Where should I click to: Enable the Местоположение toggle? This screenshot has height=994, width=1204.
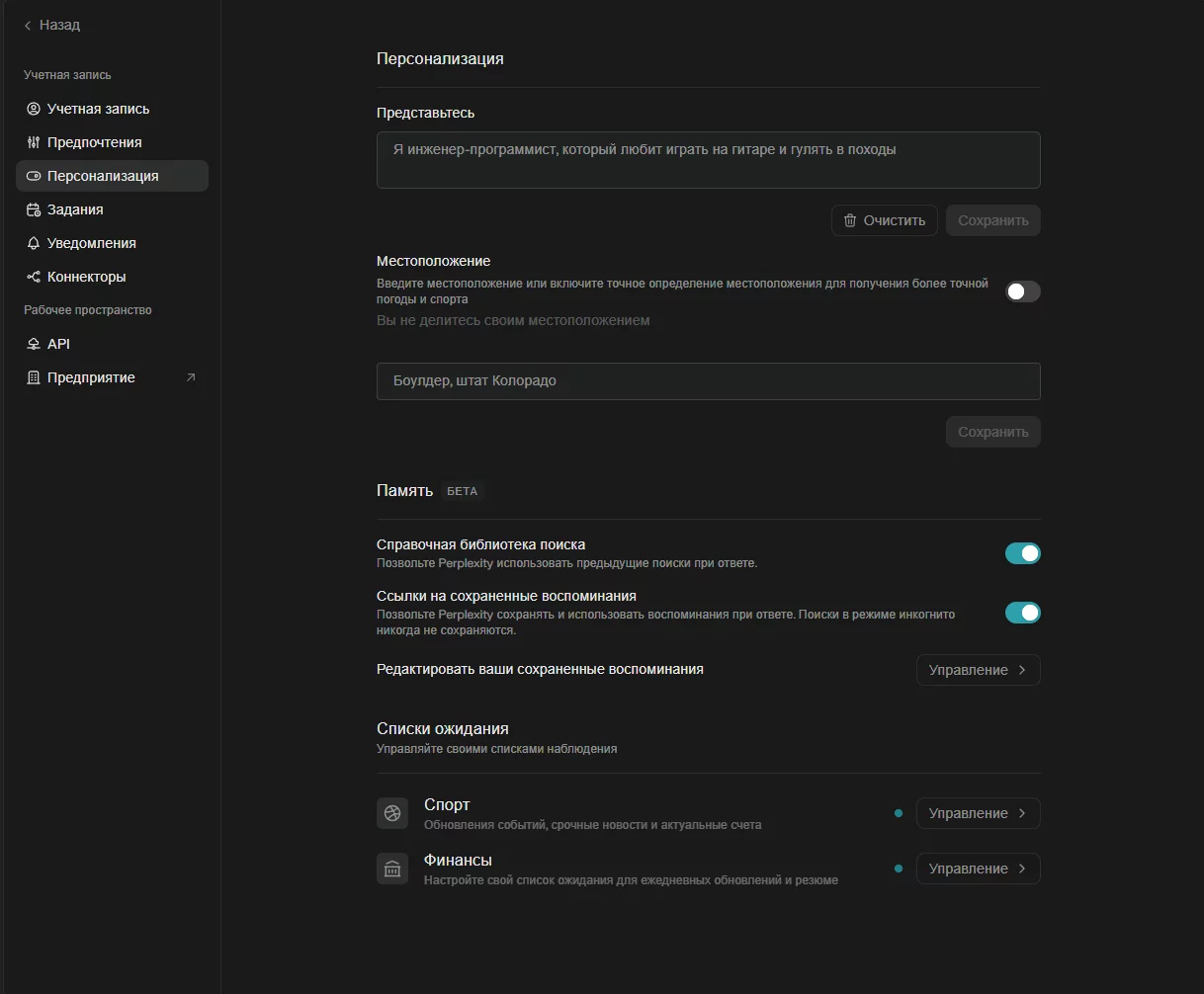(1022, 291)
